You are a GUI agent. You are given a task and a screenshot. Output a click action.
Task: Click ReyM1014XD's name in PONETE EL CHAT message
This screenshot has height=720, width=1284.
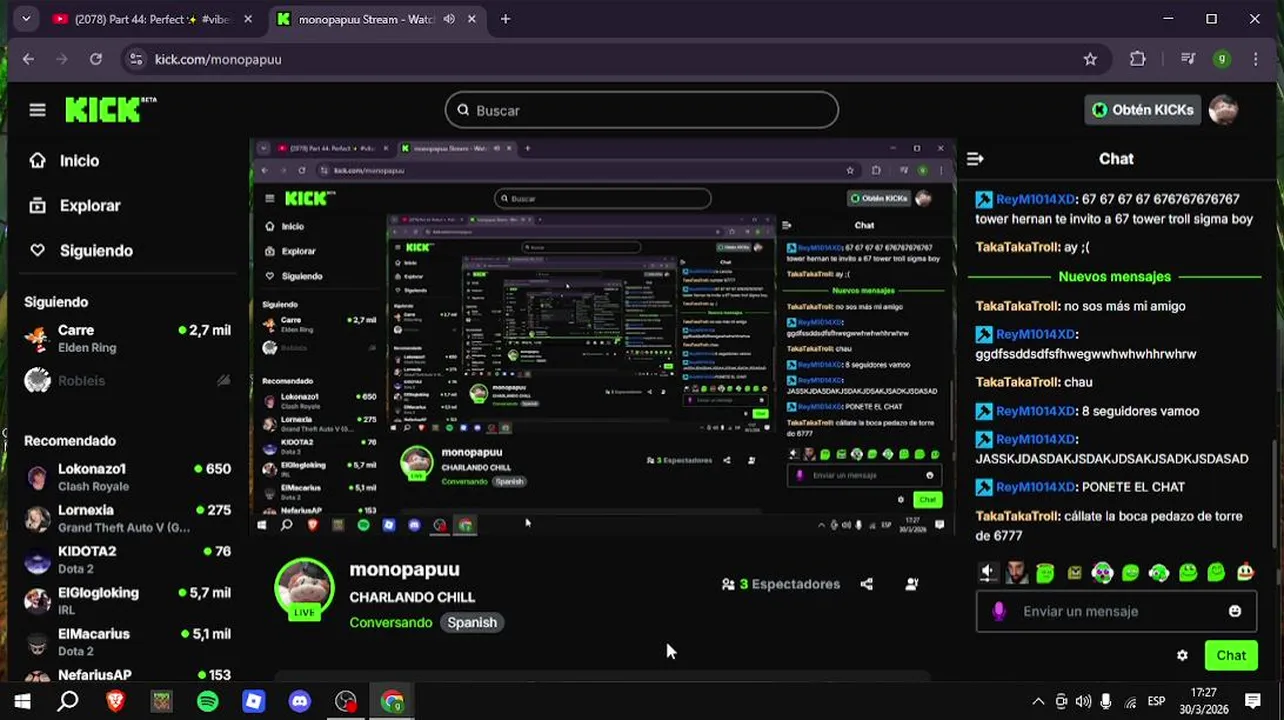click(1035, 487)
